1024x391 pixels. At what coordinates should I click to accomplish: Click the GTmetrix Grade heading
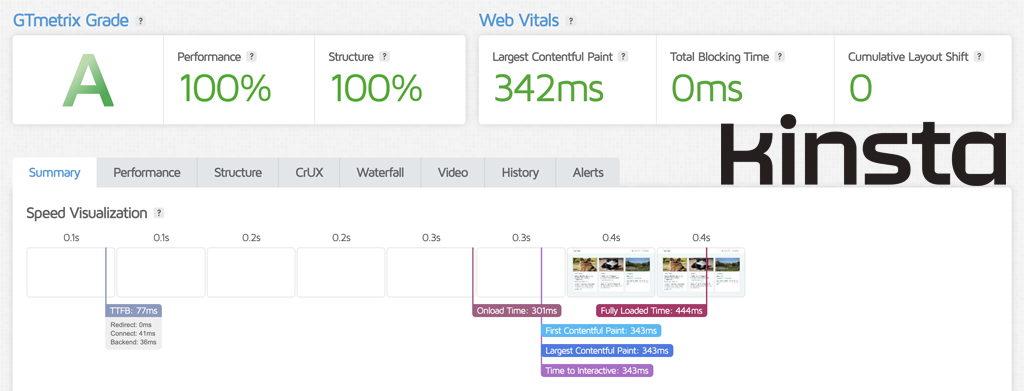coord(71,21)
